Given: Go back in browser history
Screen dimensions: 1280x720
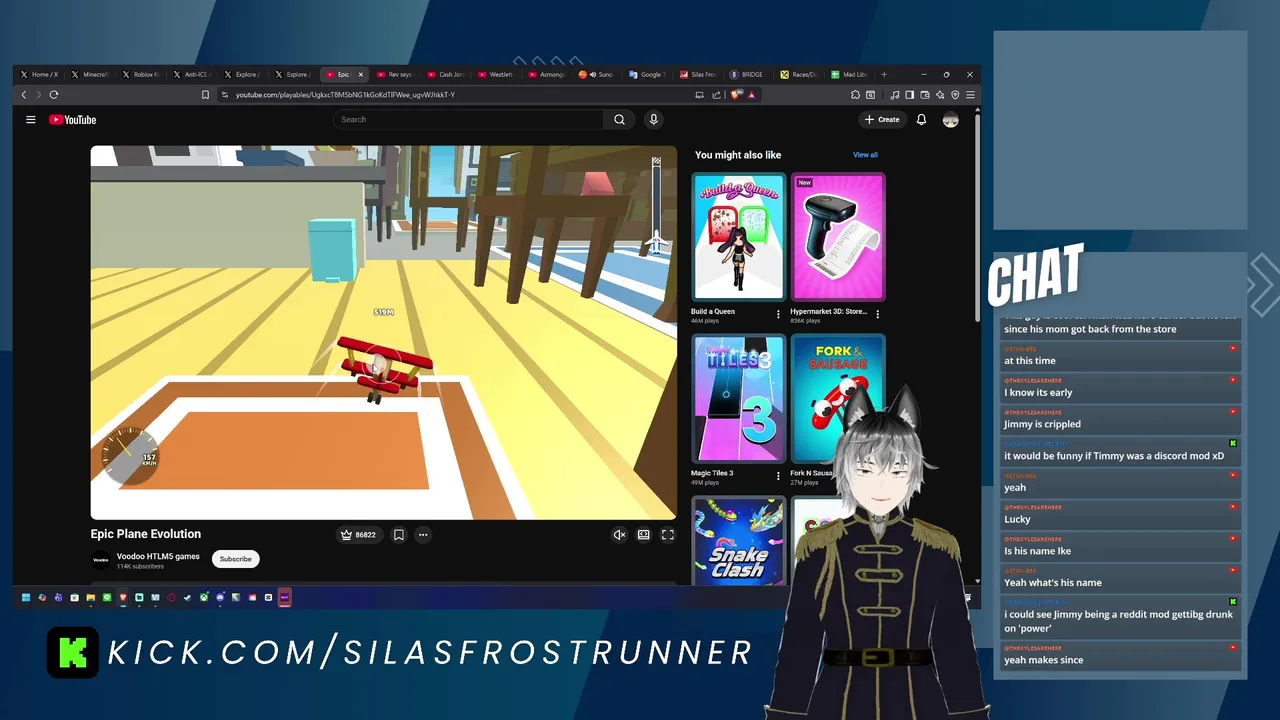Looking at the screenshot, I should (24, 95).
